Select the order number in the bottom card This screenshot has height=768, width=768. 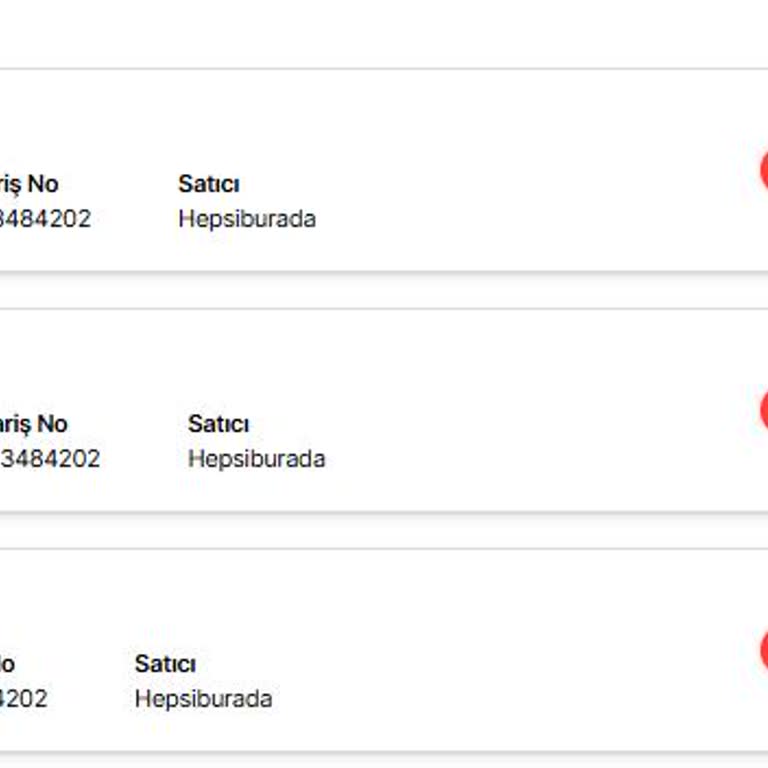coord(23,698)
